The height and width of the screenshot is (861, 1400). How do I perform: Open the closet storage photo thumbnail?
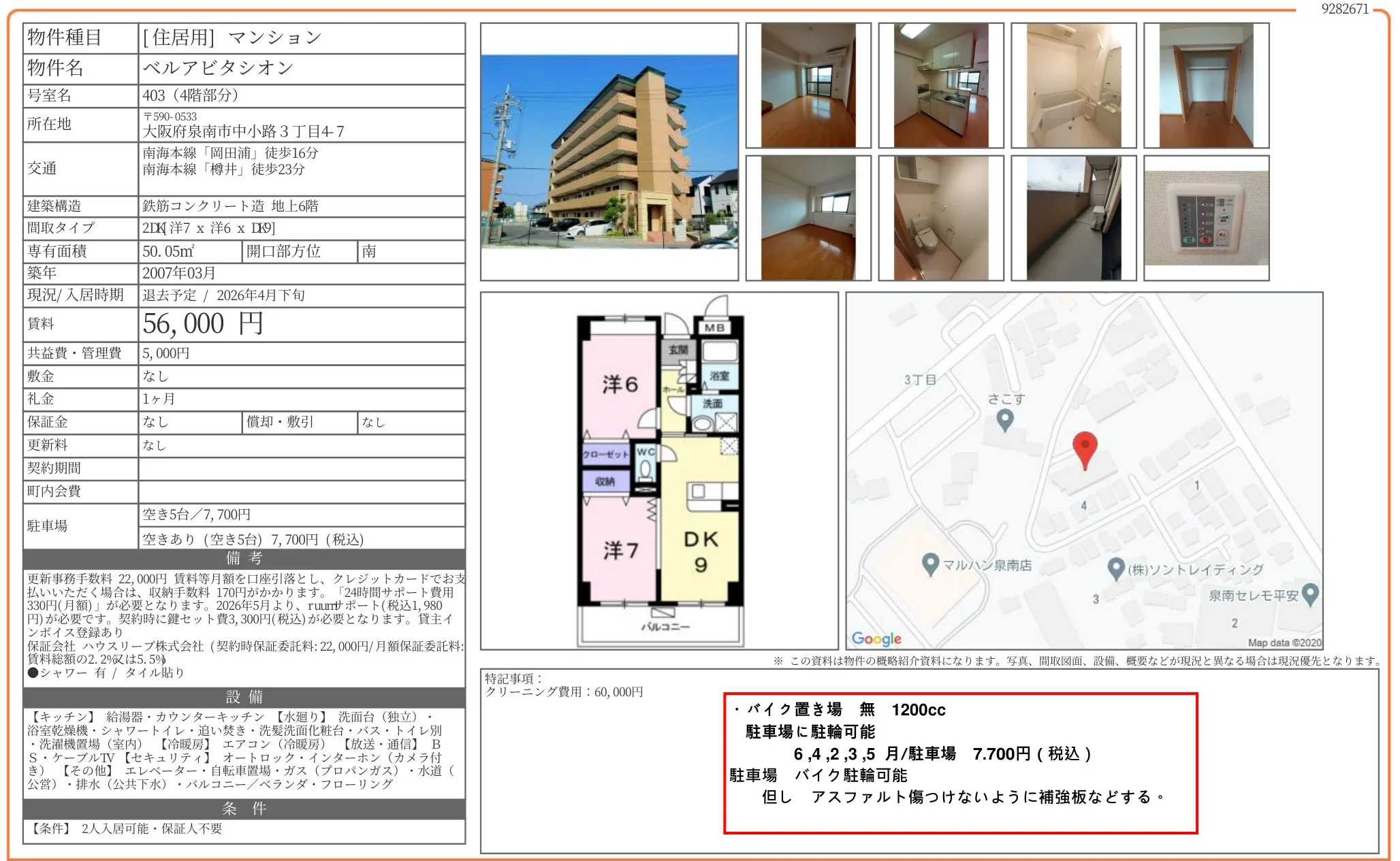(1206, 86)
